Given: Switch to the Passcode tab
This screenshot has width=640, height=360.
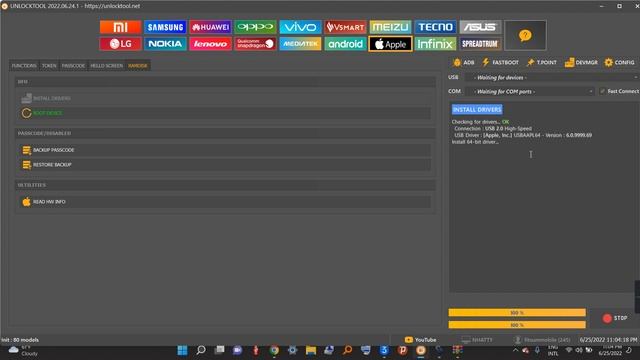Looking at the screenshot, I should pyautogui.click(x=73, y=66).
